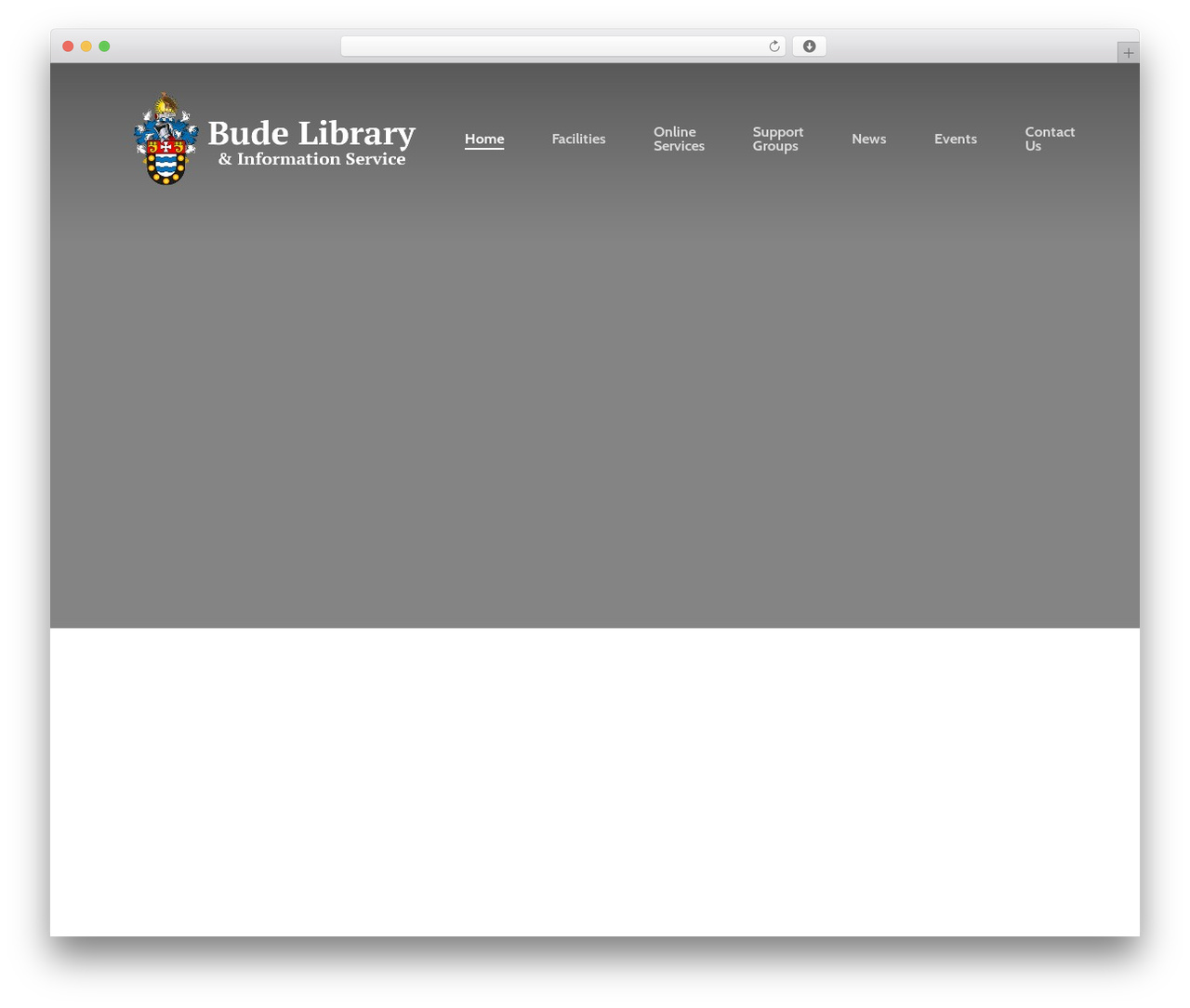
Task: Navigate to Events
Action: (x=955, y=139)
